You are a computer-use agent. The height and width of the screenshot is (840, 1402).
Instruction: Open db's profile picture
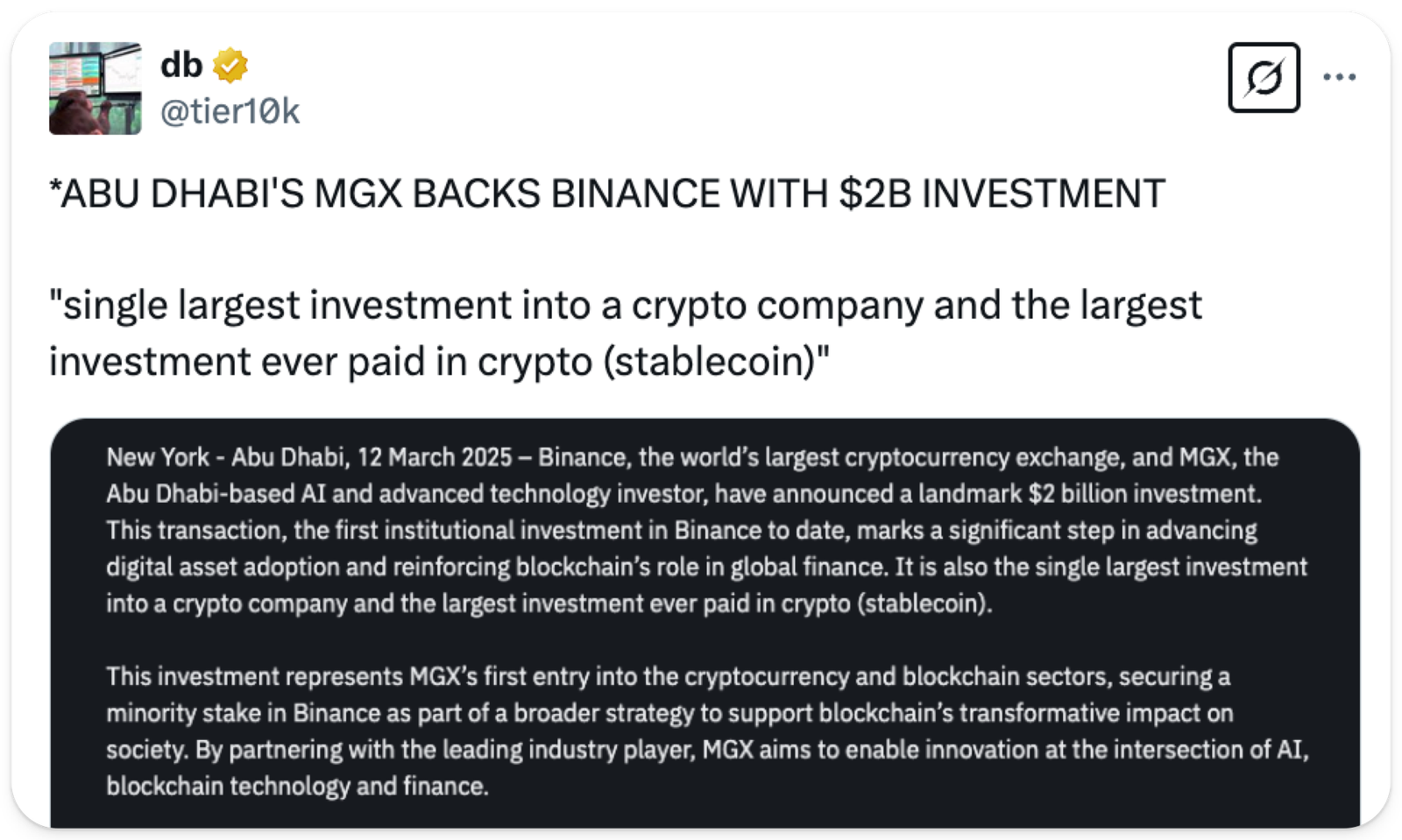tap(95, 88)
